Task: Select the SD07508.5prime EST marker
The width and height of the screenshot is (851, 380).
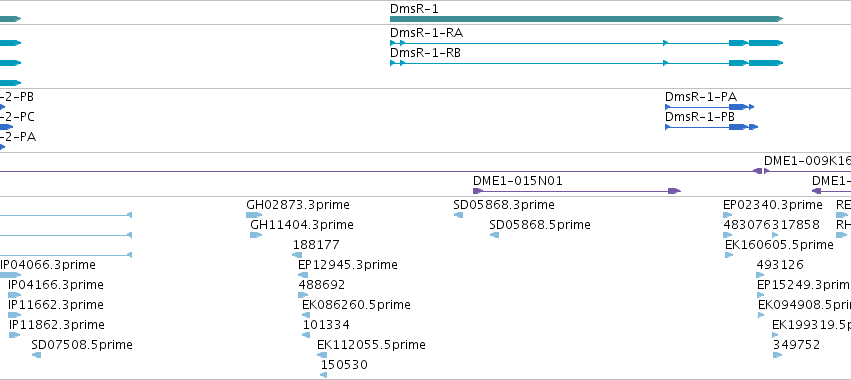Action: coord(36,355)
